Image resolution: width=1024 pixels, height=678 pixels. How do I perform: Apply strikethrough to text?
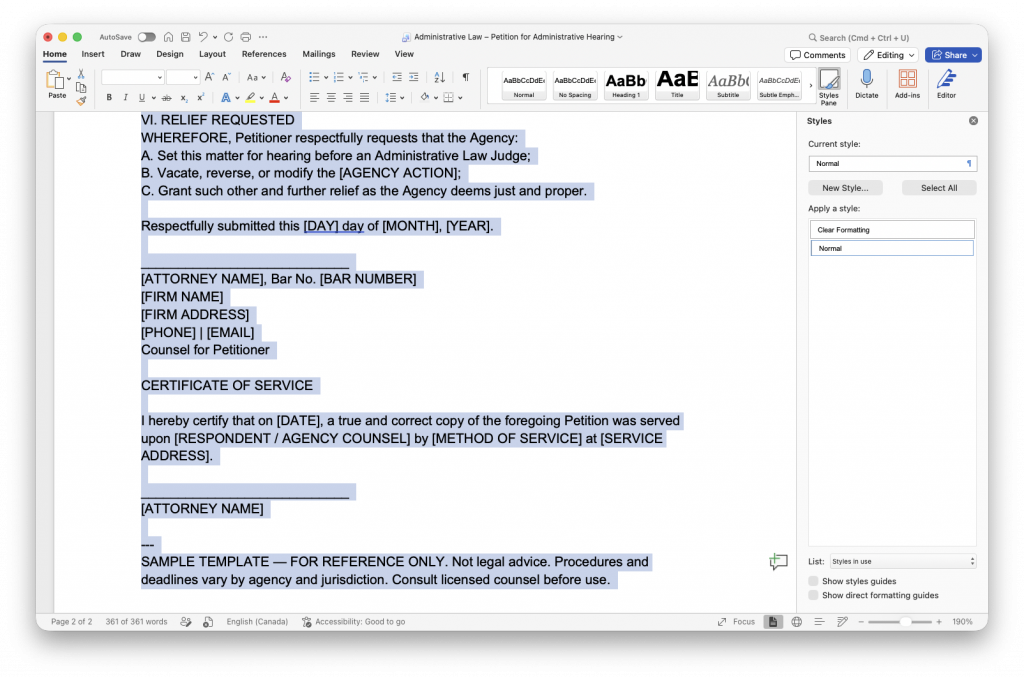(167, 98)
